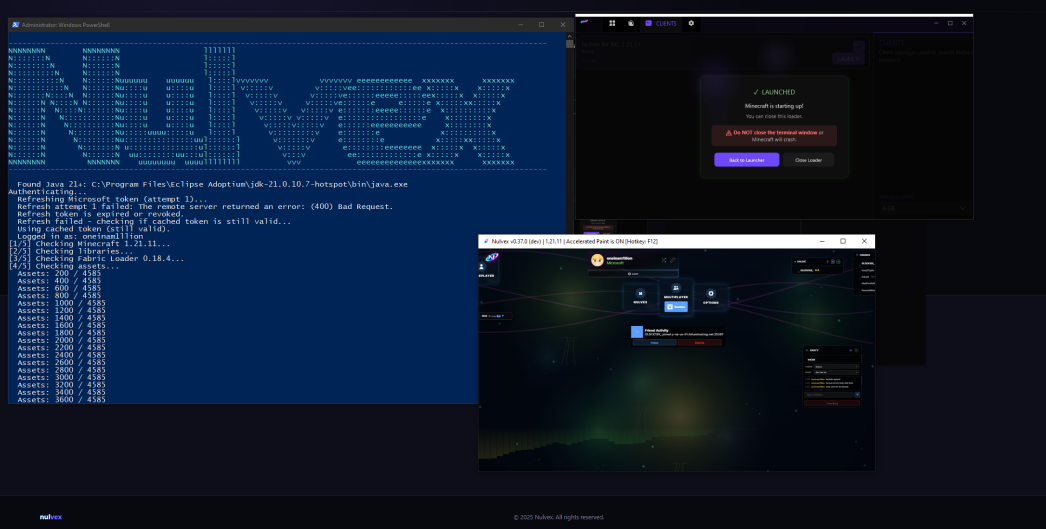The image size is (1046, 529).
Task: Select 'Assets: 3600 / 4585' line
Action: [x=61, y=400]
